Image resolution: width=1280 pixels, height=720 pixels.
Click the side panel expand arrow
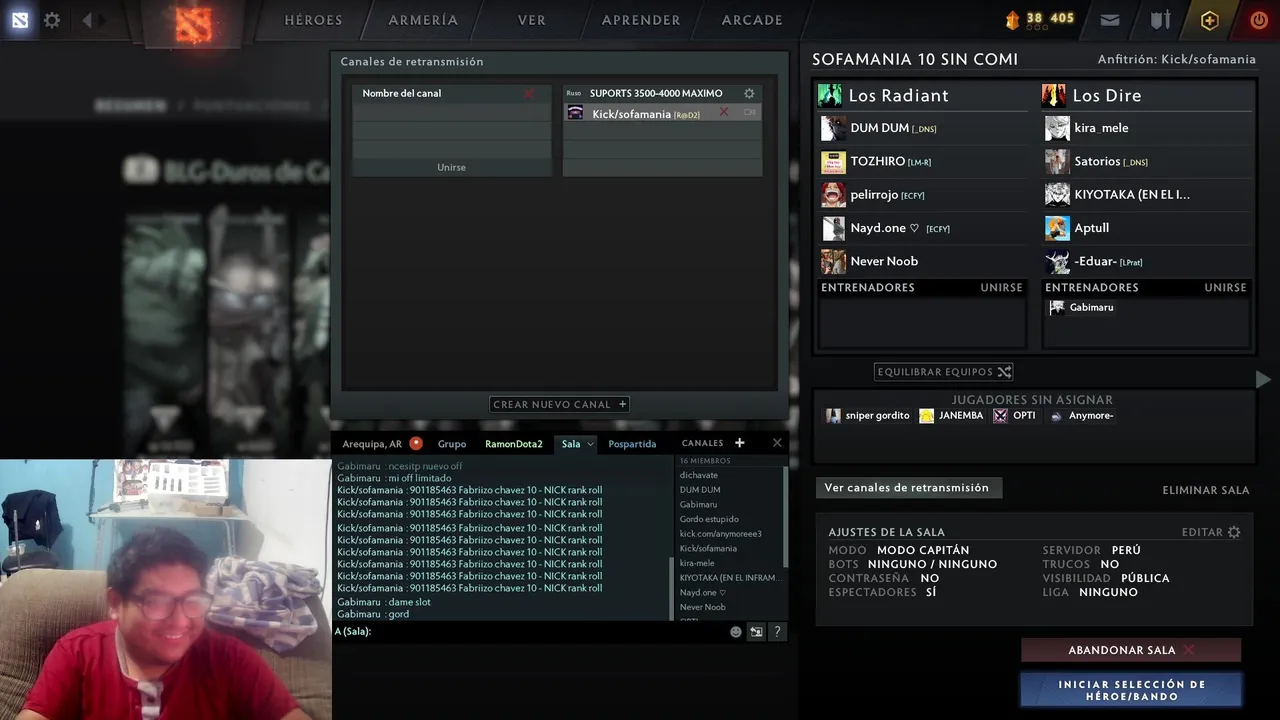click(1263, 379)
